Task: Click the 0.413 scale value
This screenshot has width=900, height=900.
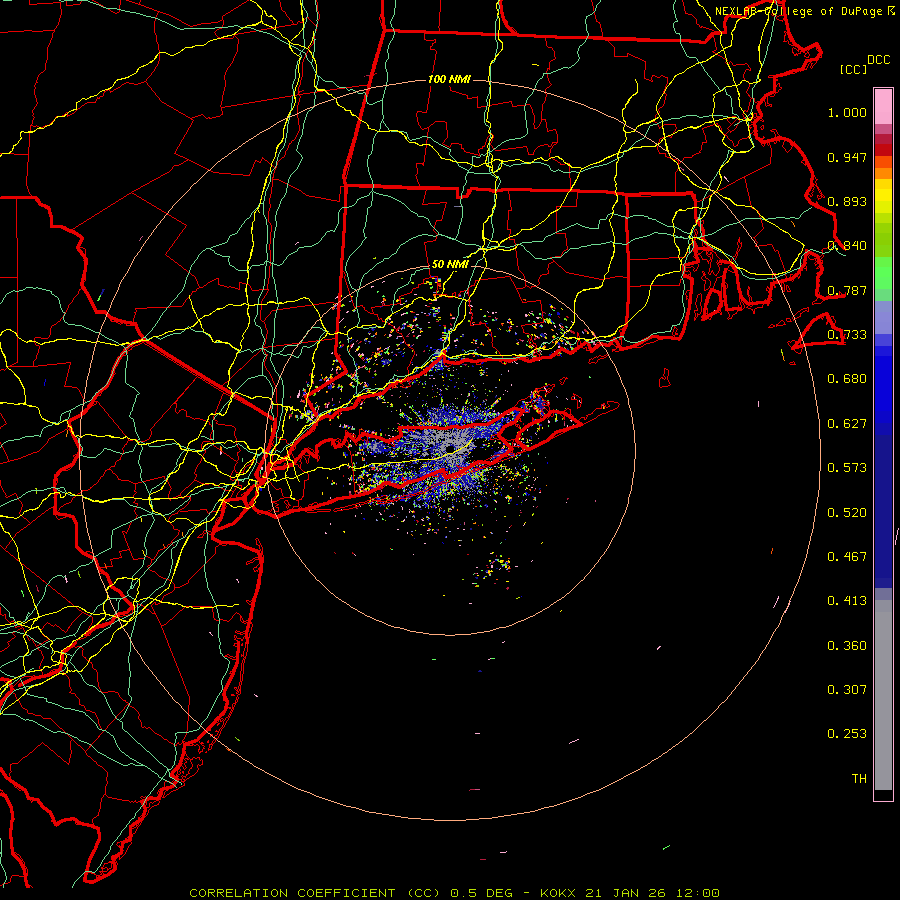Action: pyautogui.click(x=847, y=601)
